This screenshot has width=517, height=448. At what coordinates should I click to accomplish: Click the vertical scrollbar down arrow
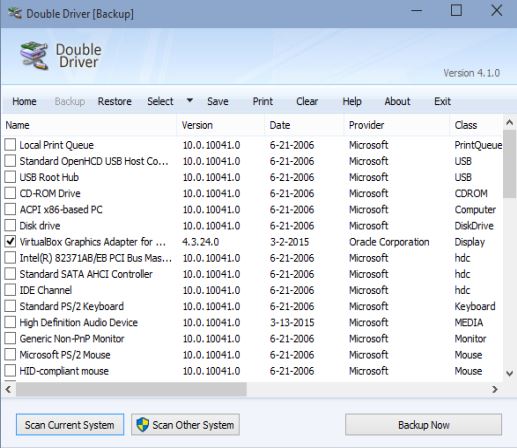510,373
